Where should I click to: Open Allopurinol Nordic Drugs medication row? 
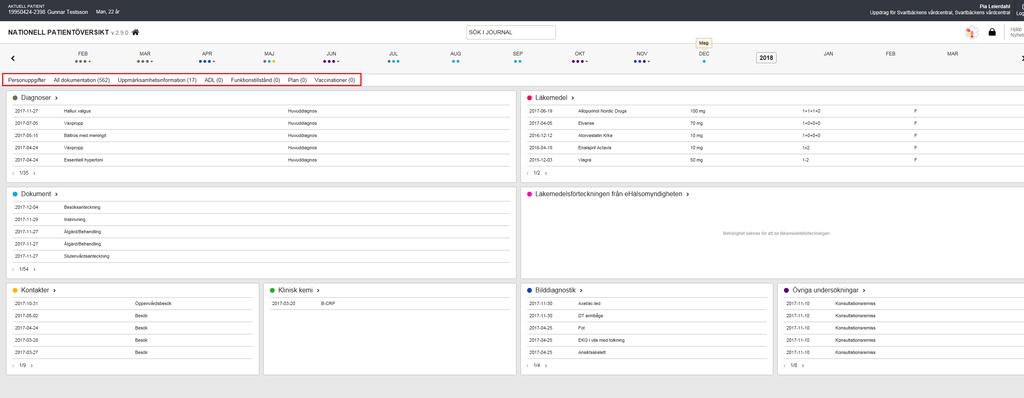pos(775,111)
